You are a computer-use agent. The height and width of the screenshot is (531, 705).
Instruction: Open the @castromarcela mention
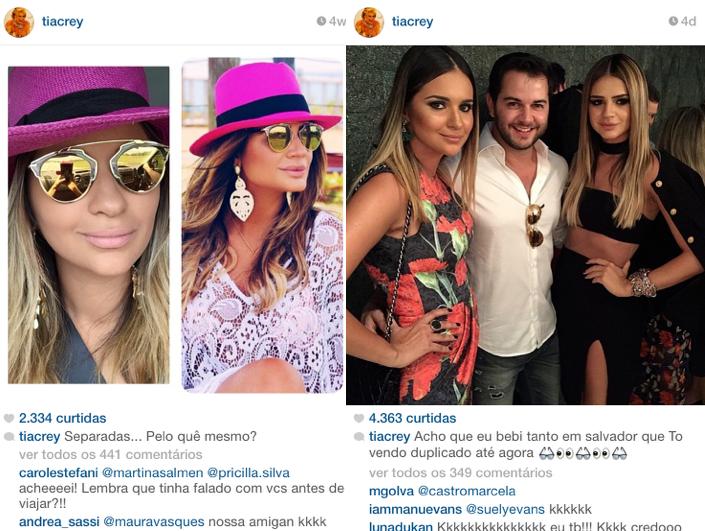[467, 491]
